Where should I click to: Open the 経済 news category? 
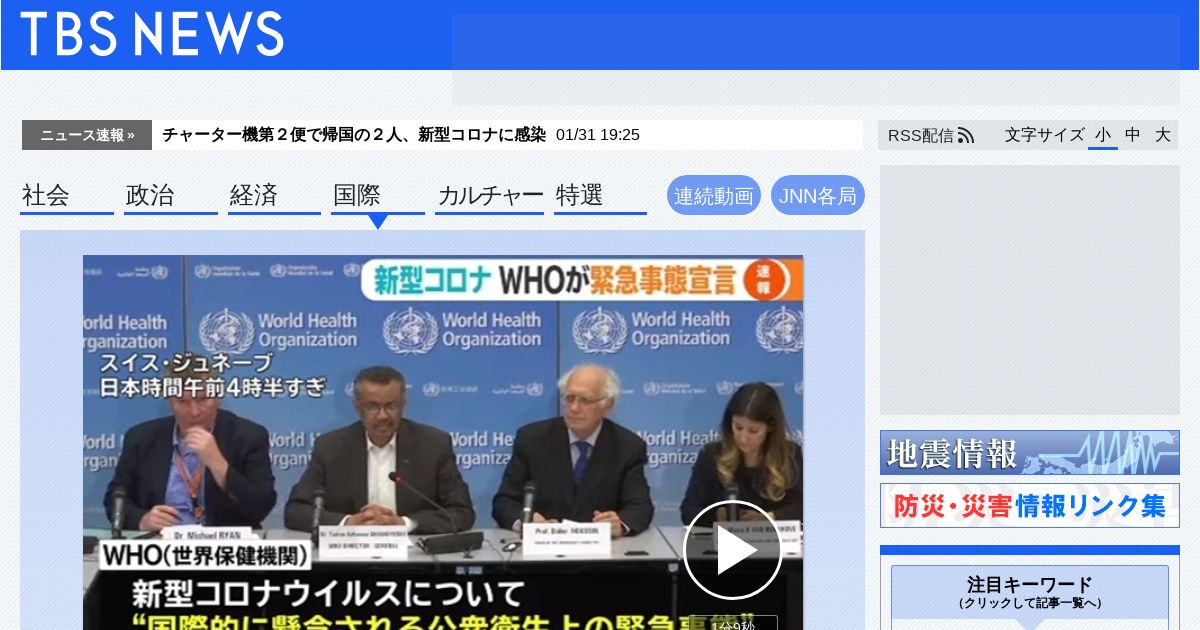pyautogui.click(x=274, y=196)
